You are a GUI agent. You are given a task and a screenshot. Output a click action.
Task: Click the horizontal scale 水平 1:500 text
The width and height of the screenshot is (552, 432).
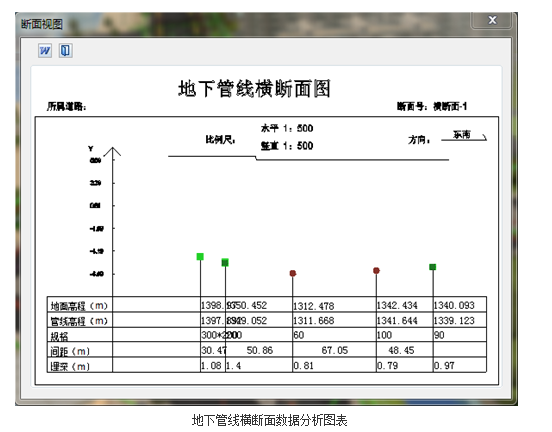(x=287, y=128)
